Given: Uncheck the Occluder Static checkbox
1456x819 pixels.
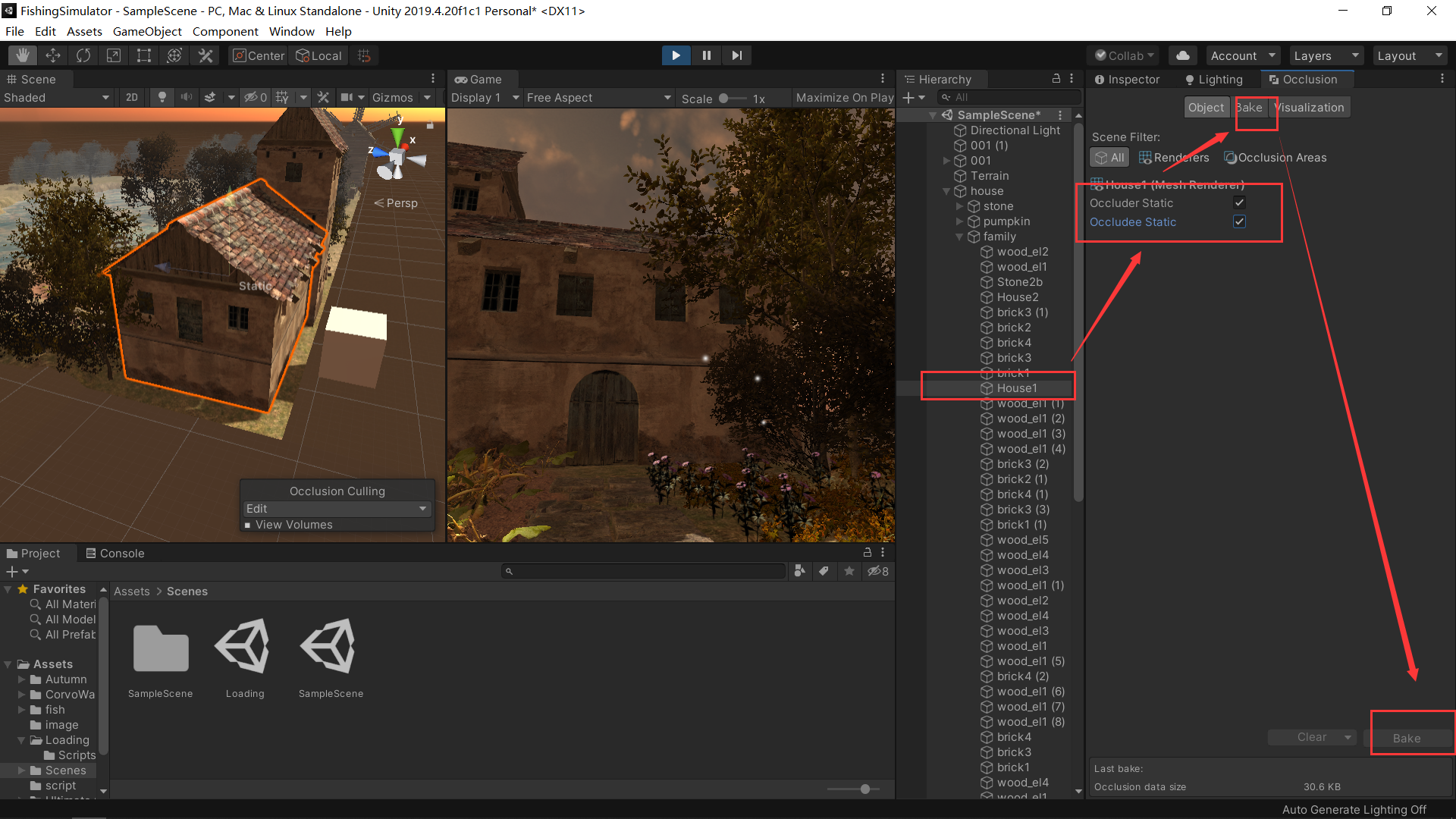Looking at the screenshot, I should coord(1239,202).
